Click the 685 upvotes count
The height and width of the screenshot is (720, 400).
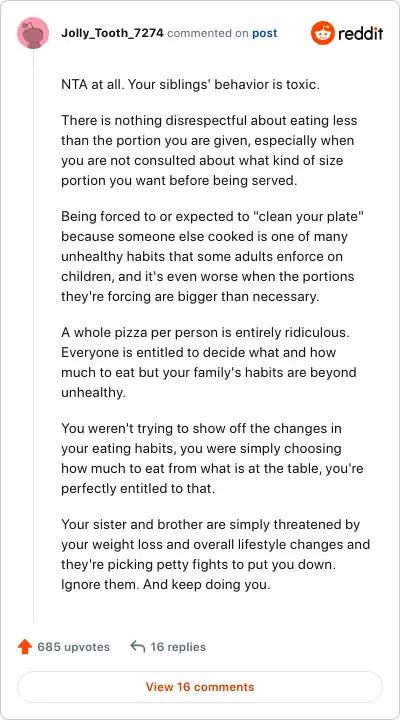tap(73, 647)
